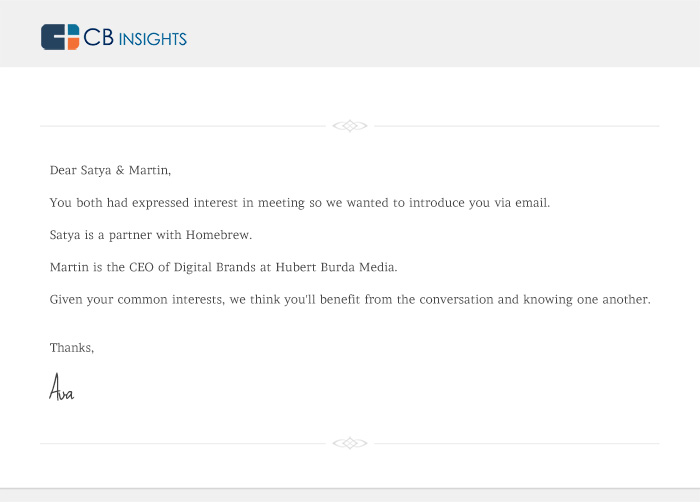700x502 pixels.
Task: Click the CB Insights logo icon
Action: (x=60, y=37)
